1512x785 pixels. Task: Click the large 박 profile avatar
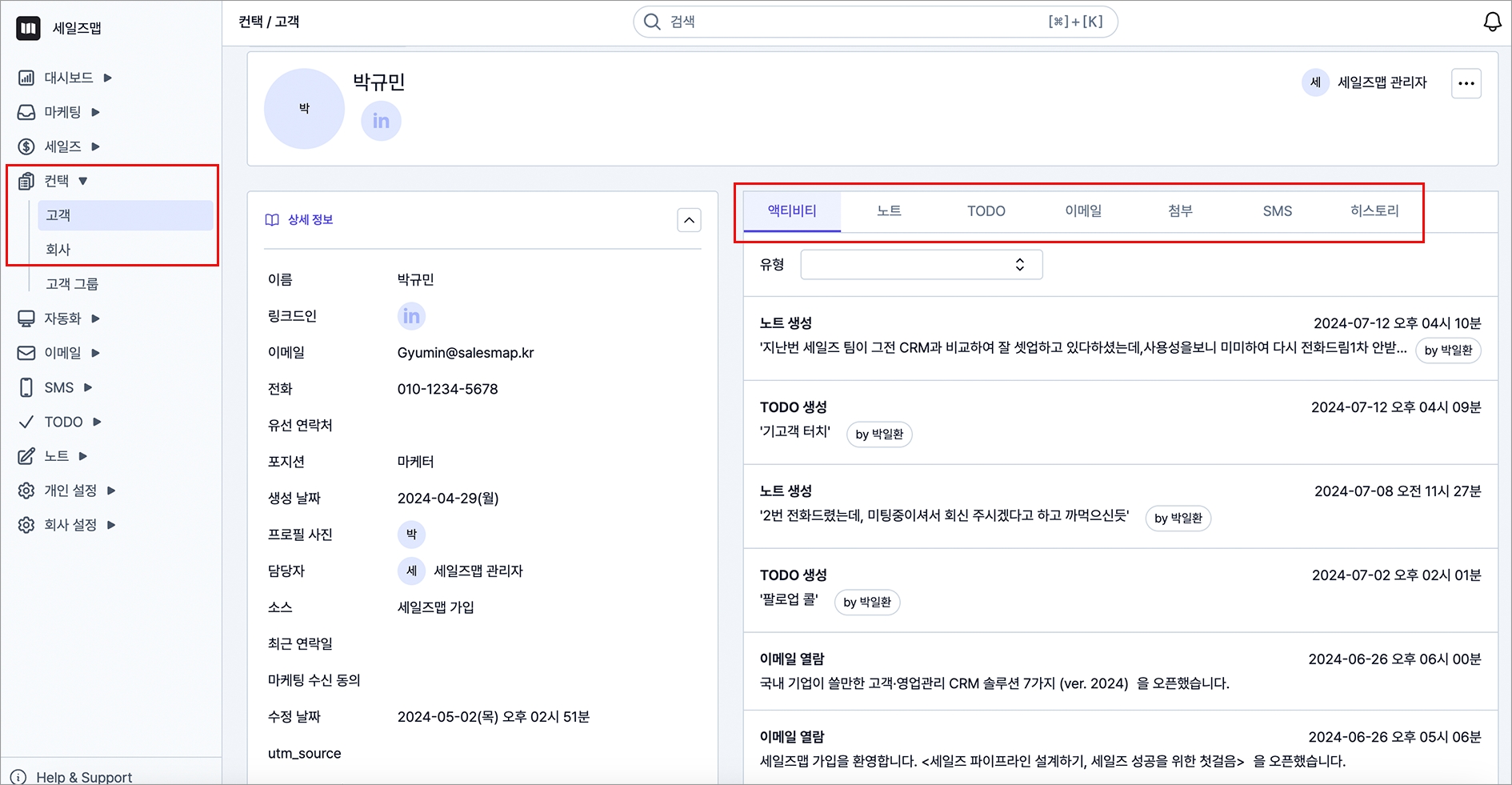tap(304, 108)
